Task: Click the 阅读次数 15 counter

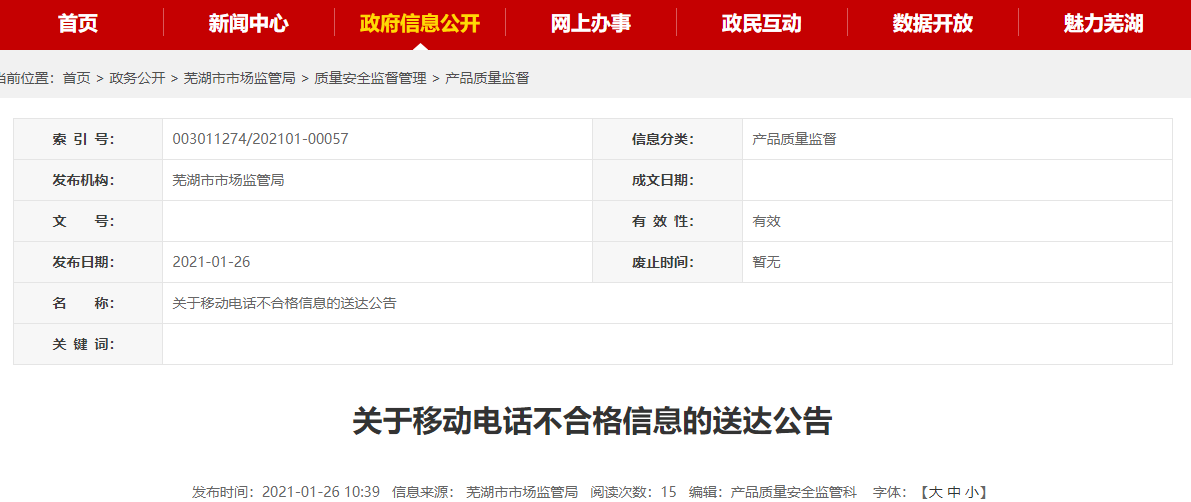Action: [x=633, y=492]
